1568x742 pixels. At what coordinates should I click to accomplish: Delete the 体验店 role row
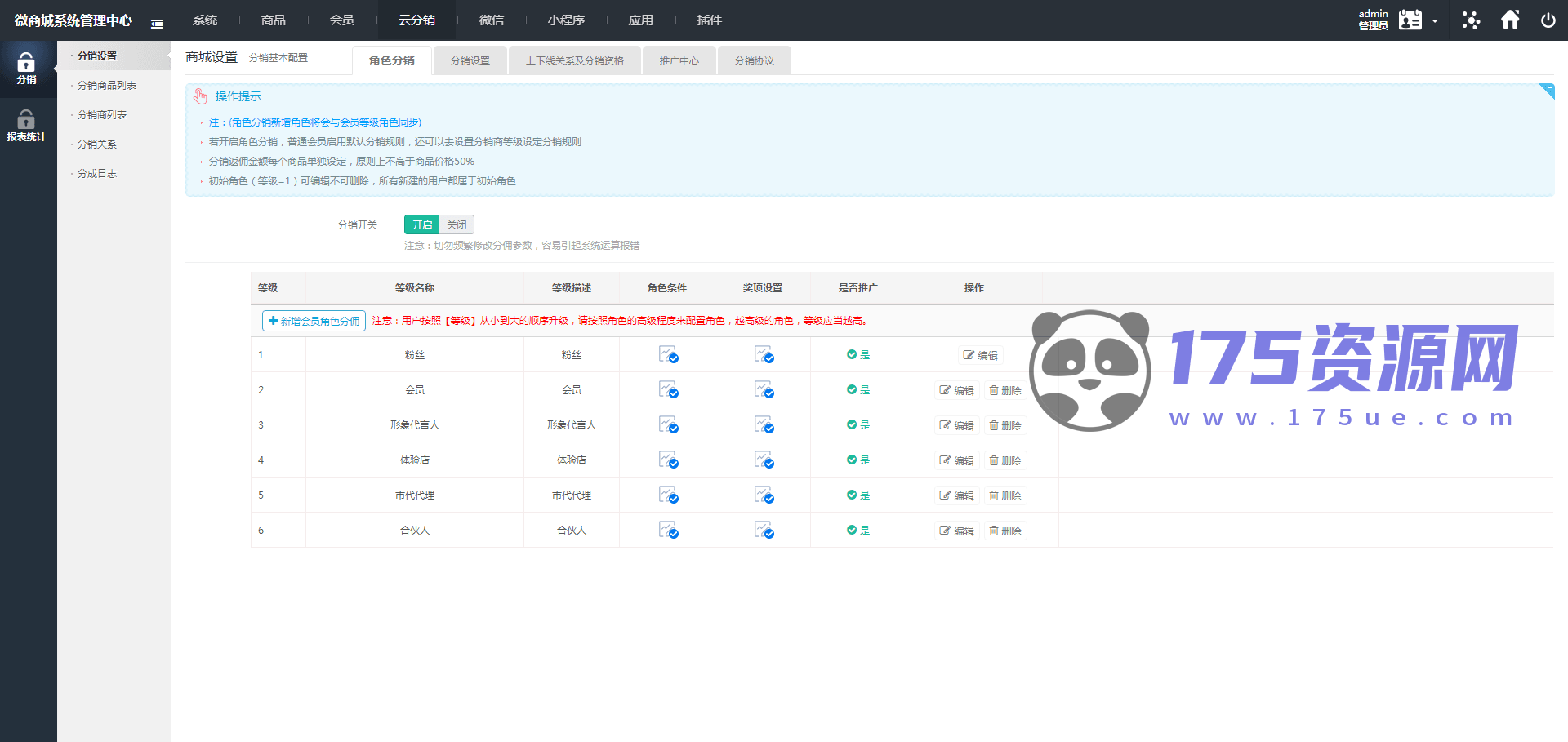[x=1005, y=460]
